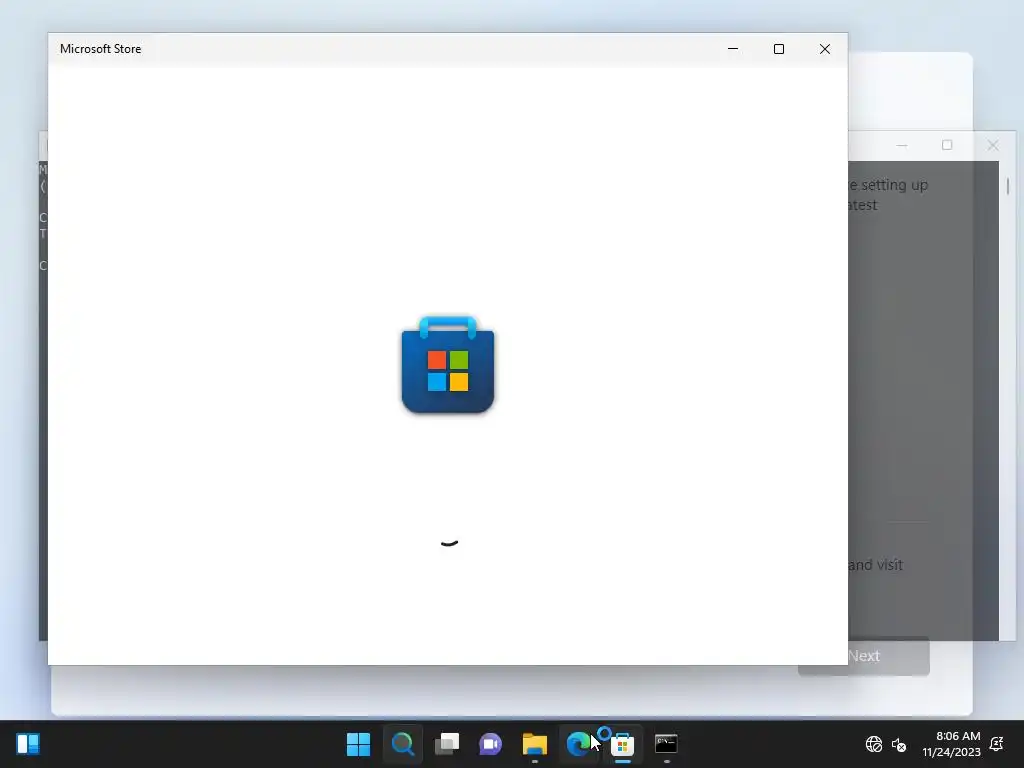Open the notification bell icon
Image resolution: width=1024 pixels, height=768 pixels.
pos(997,744)
